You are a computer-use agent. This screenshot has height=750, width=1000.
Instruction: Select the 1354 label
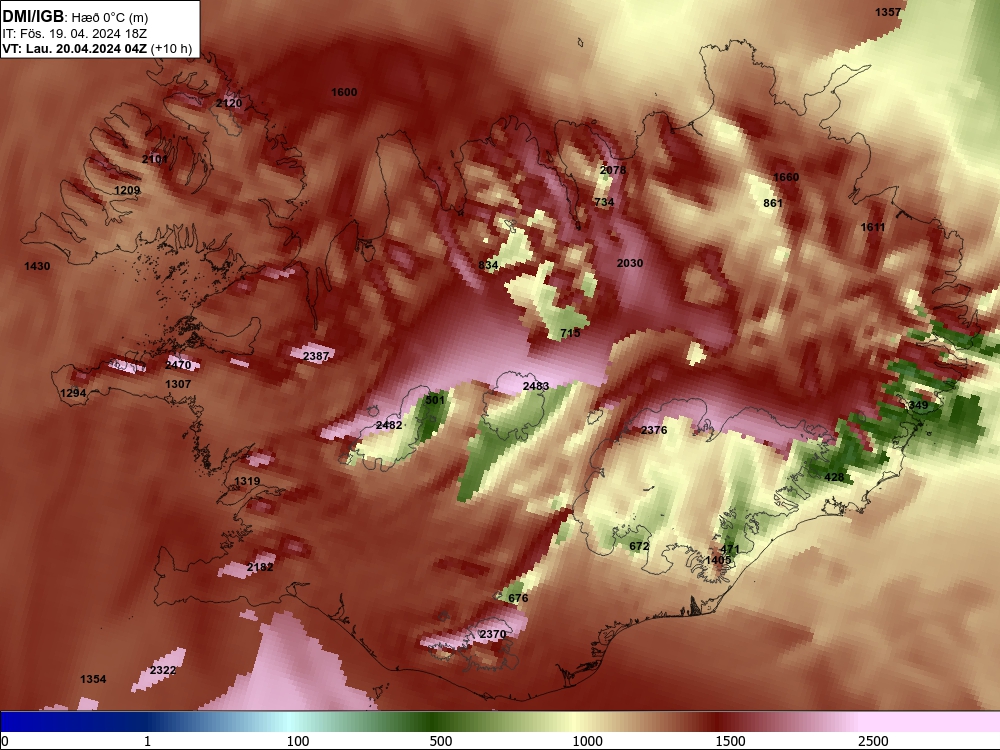point(93,679)
